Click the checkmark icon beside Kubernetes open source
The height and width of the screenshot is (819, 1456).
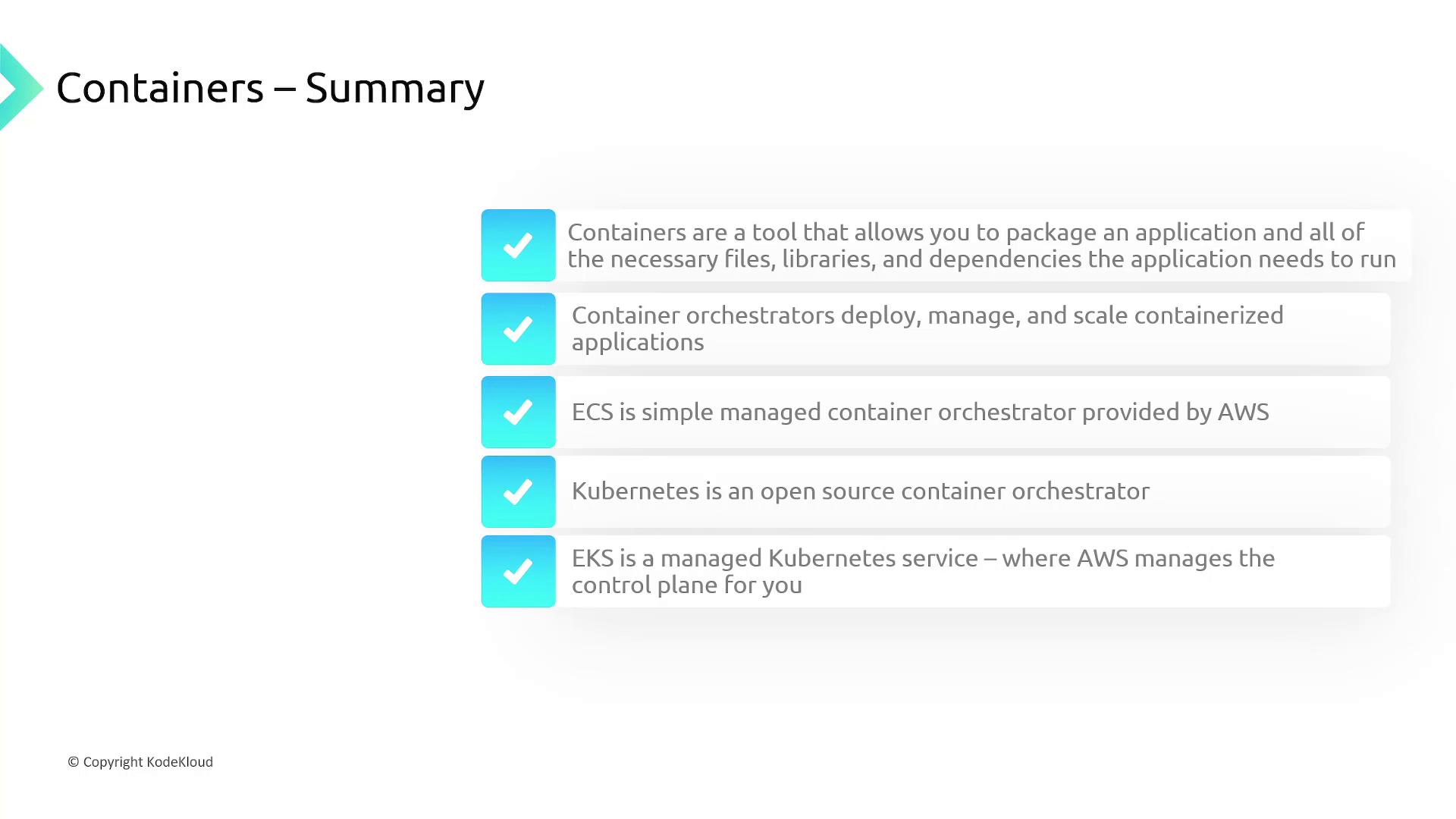coord(518,492)
